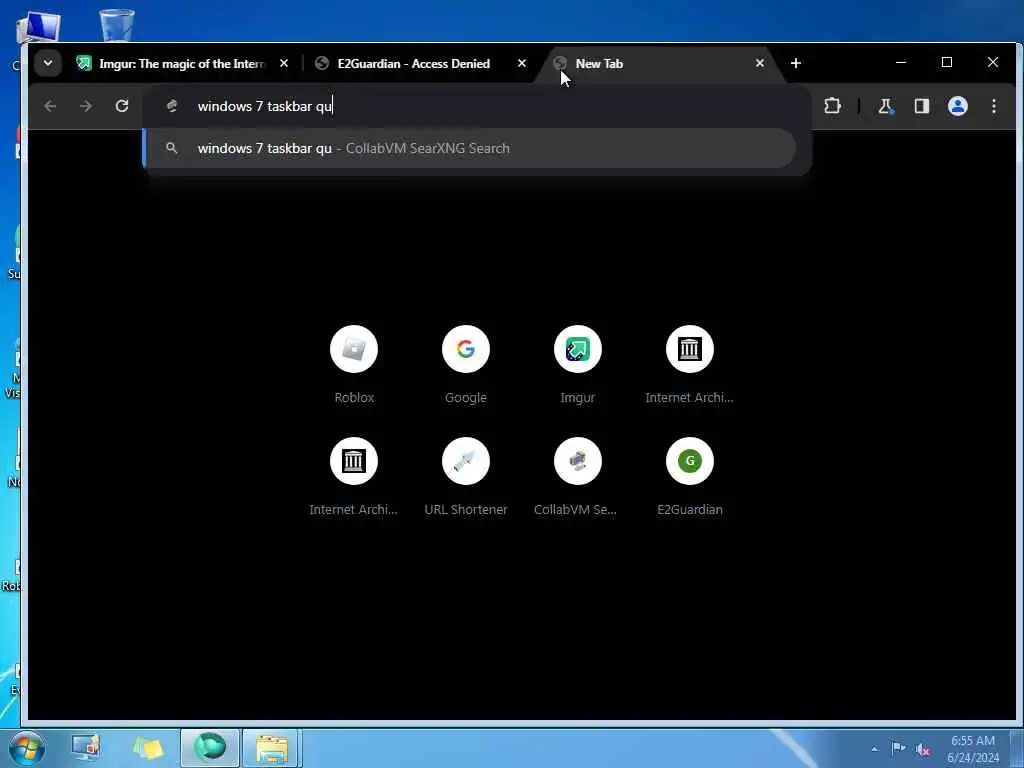Open Internet Archive shortcut beside Imgur
Image resolution: width=1024 pixels, height=768 pixels.
pos(690,349)
